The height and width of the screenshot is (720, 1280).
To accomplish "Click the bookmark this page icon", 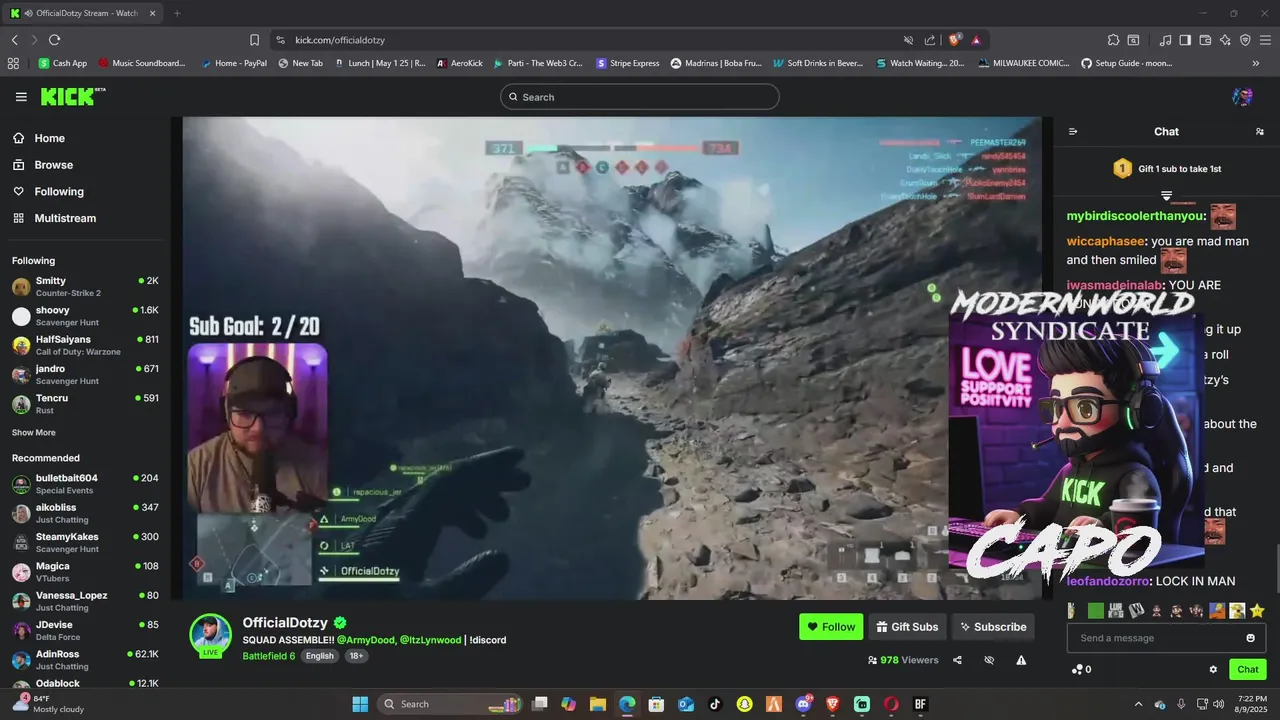I will pyautogui.click(x=254, y=40).
